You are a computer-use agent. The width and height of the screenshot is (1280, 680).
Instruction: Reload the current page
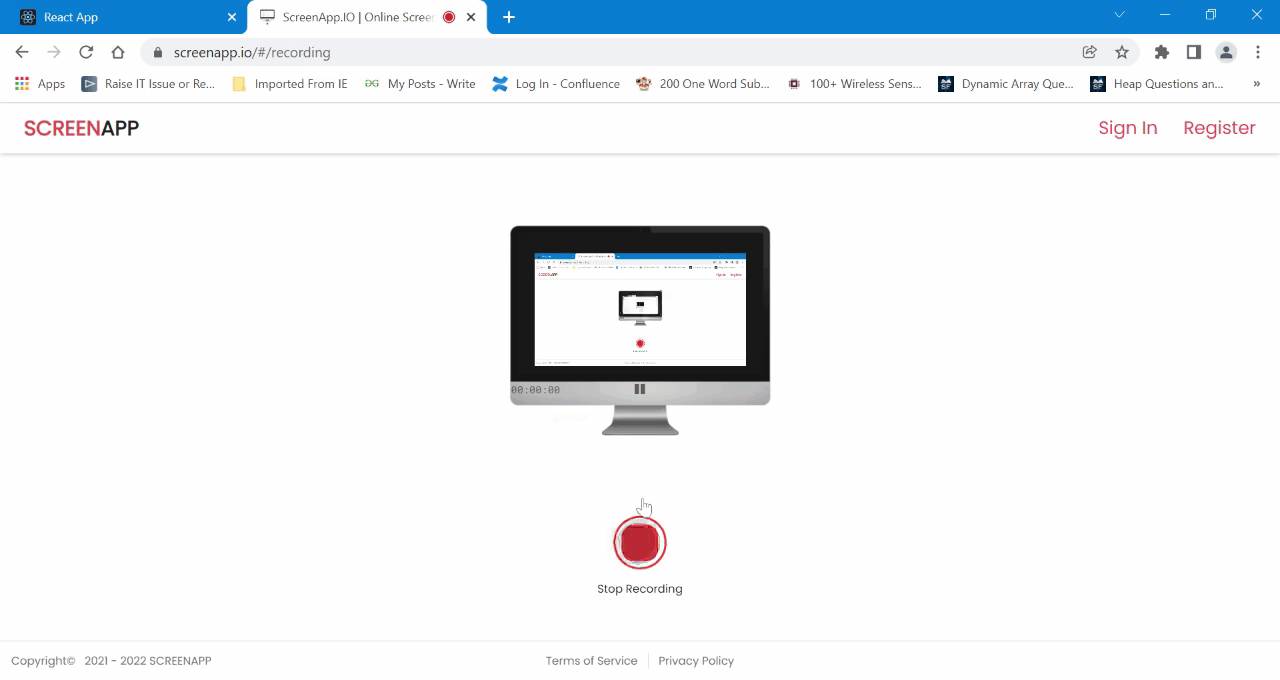86,52
